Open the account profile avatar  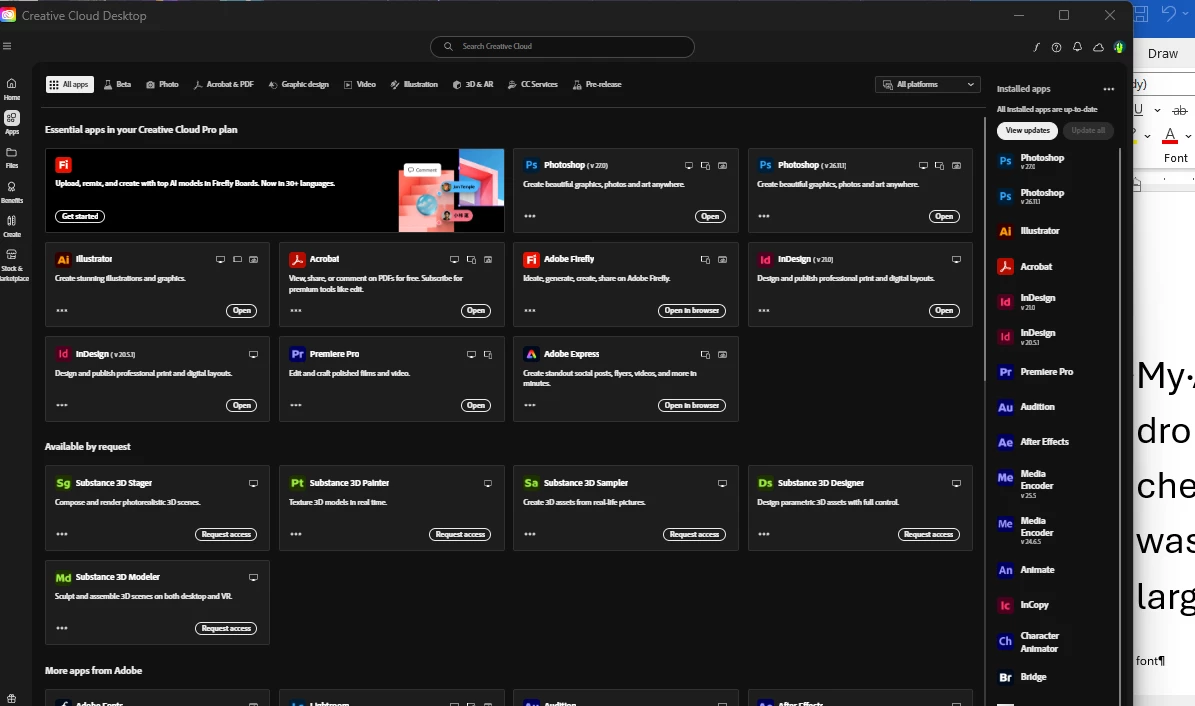(x=1119, y=47)
